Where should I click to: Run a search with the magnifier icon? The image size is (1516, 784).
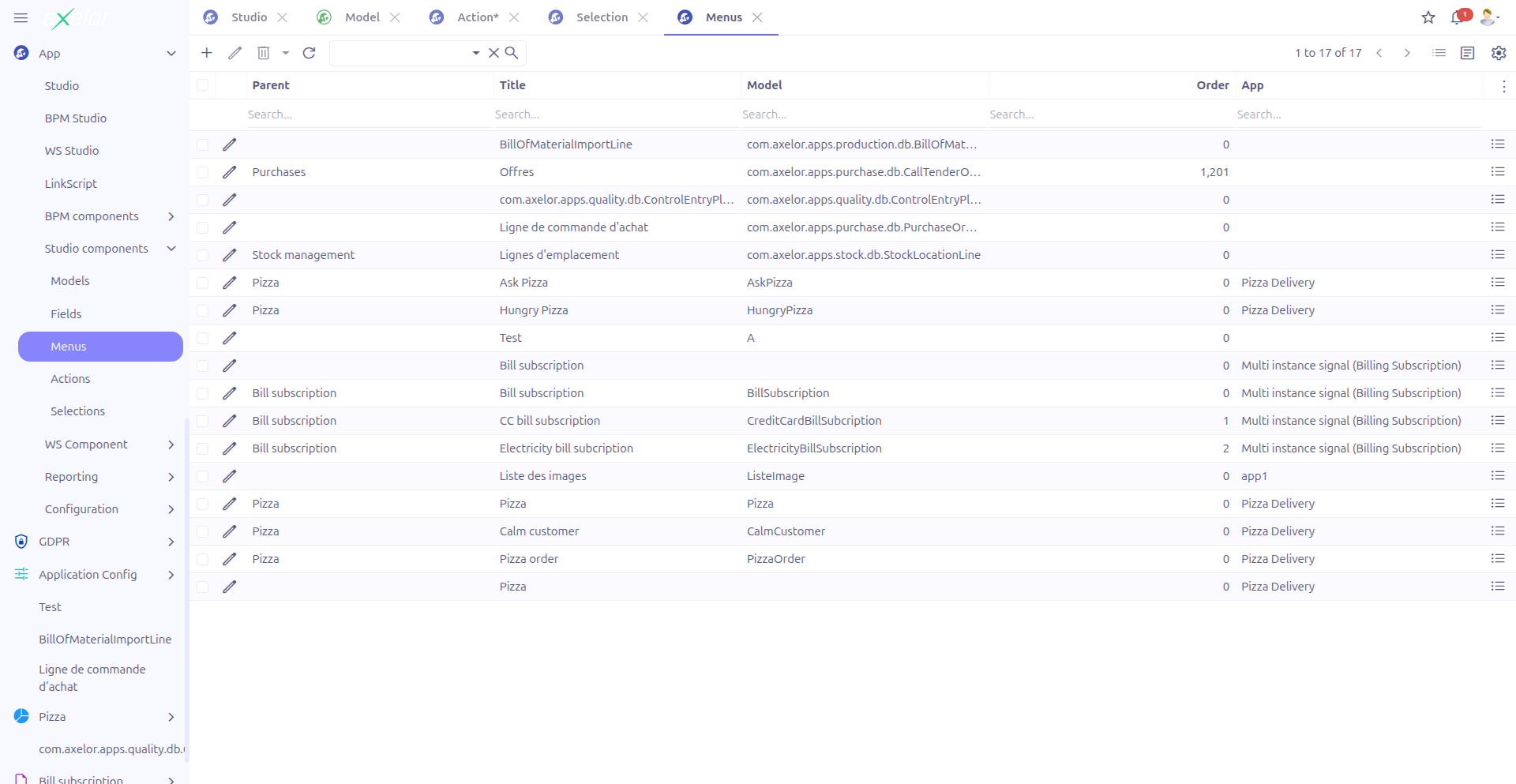pyautogui.click(x=512, y=52)
